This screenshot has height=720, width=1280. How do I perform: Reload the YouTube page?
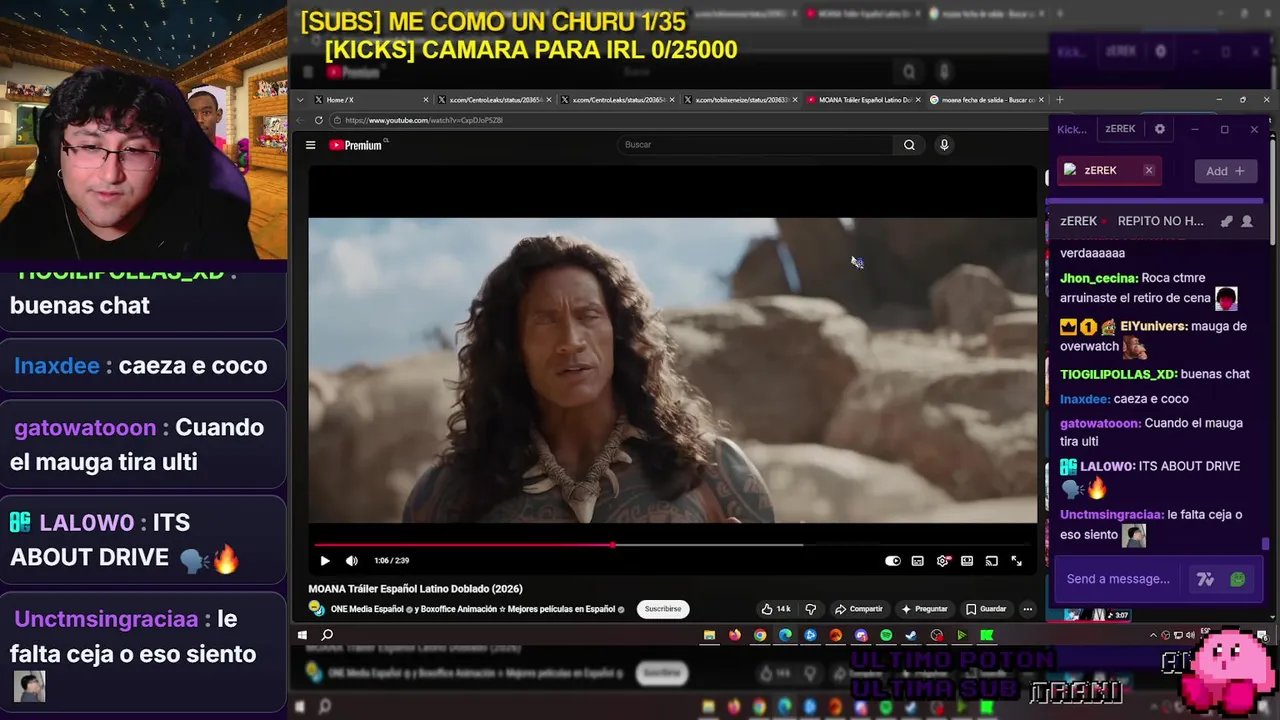click(x=319, y=120)
